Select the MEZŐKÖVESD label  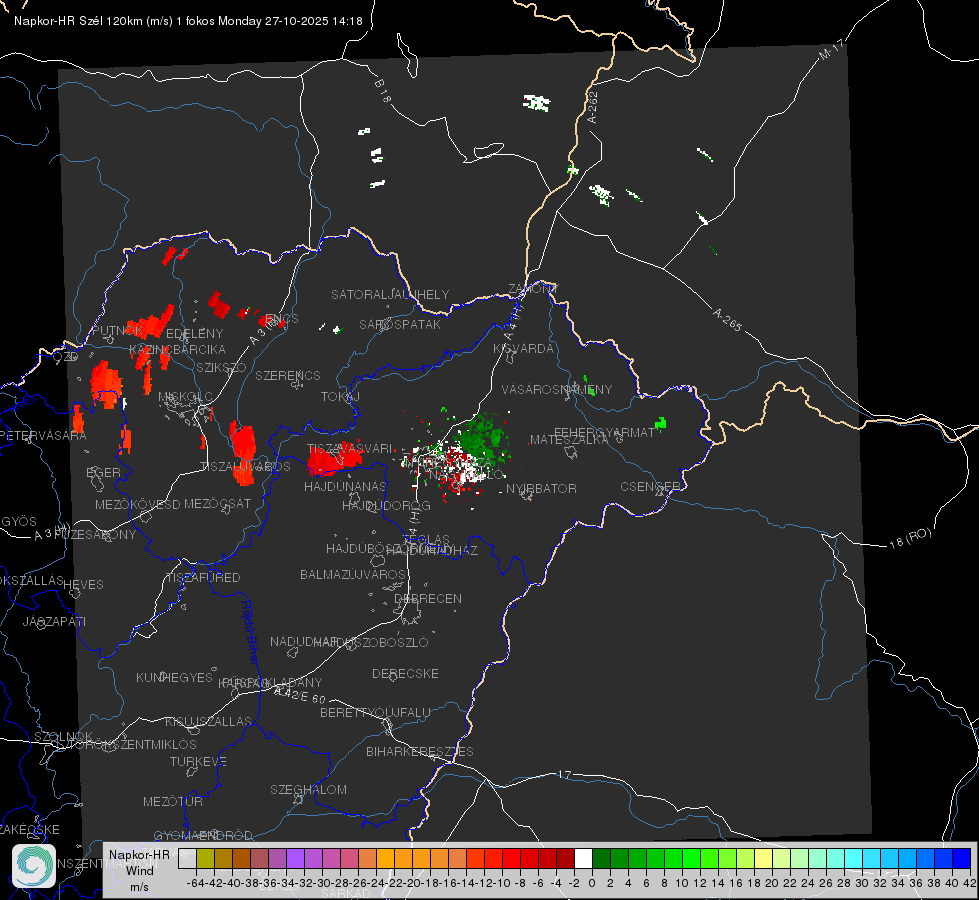coord(137,504)
